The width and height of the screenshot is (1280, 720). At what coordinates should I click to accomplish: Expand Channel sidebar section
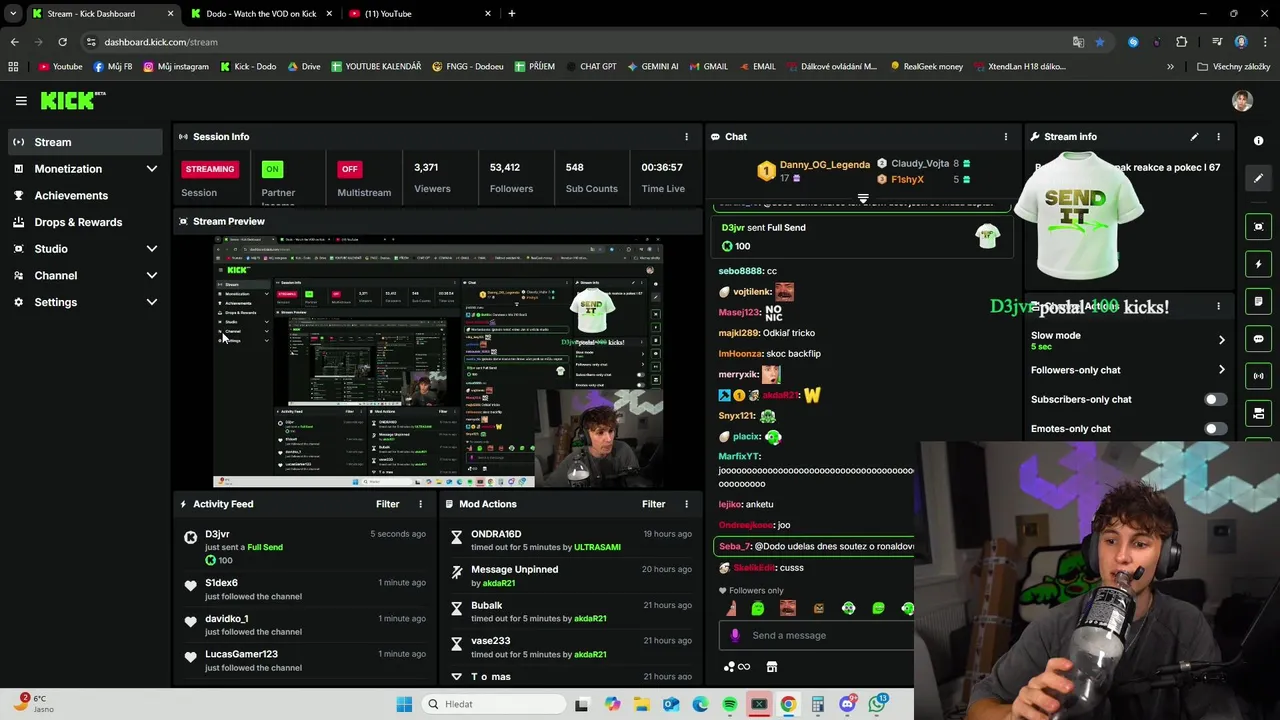151,276
